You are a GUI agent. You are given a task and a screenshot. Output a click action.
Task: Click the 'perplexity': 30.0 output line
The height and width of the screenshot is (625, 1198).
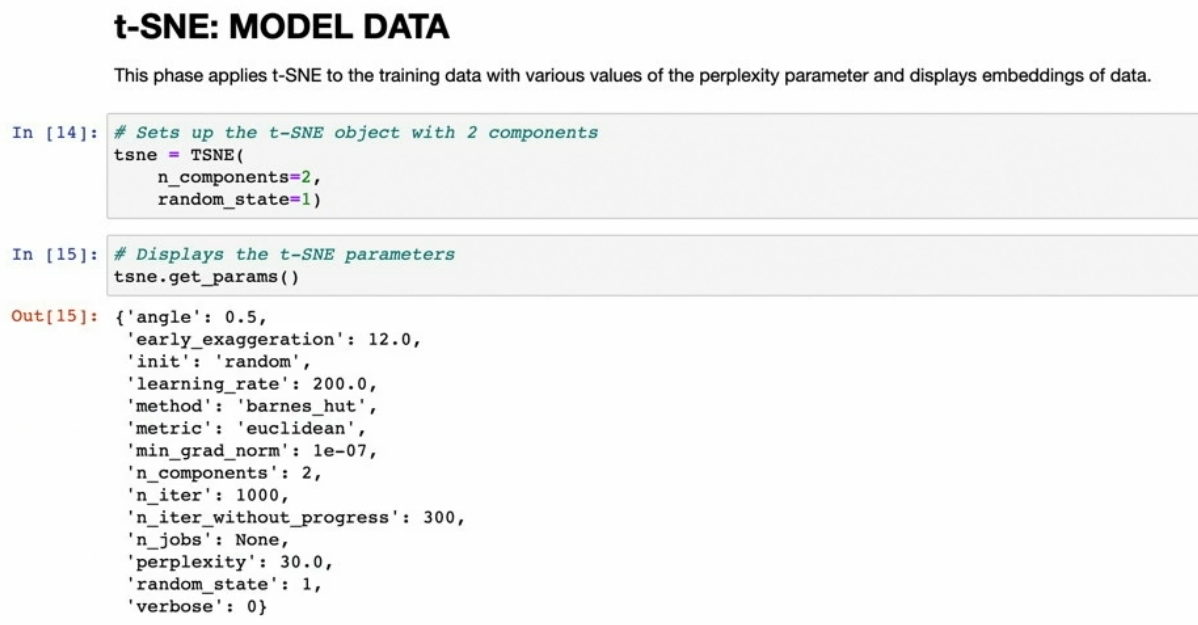coord(229,561)
